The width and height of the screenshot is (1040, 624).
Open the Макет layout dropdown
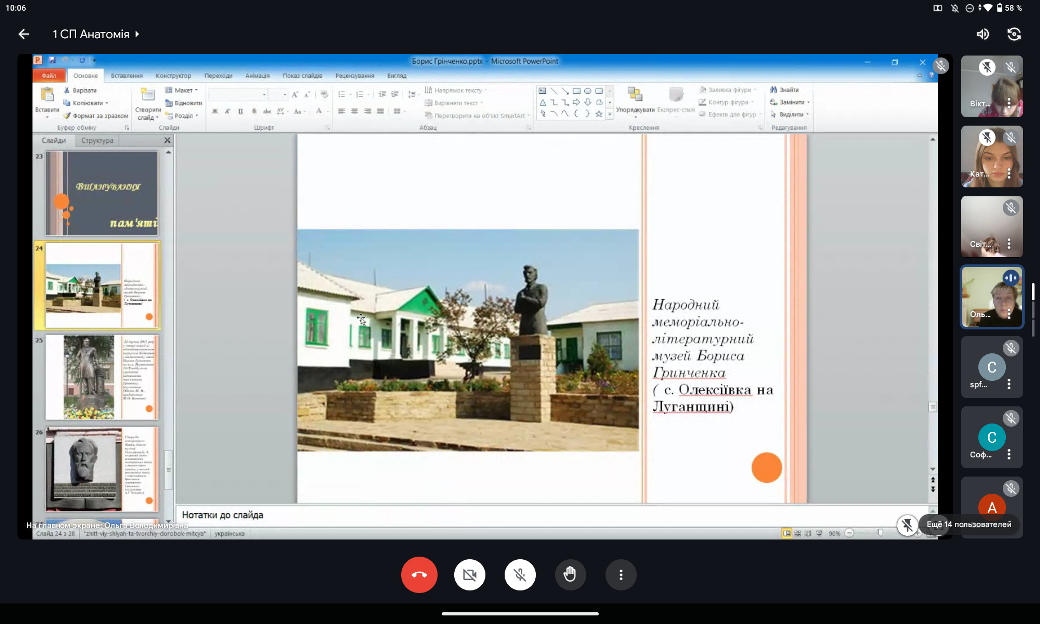(x=183, y=90)
